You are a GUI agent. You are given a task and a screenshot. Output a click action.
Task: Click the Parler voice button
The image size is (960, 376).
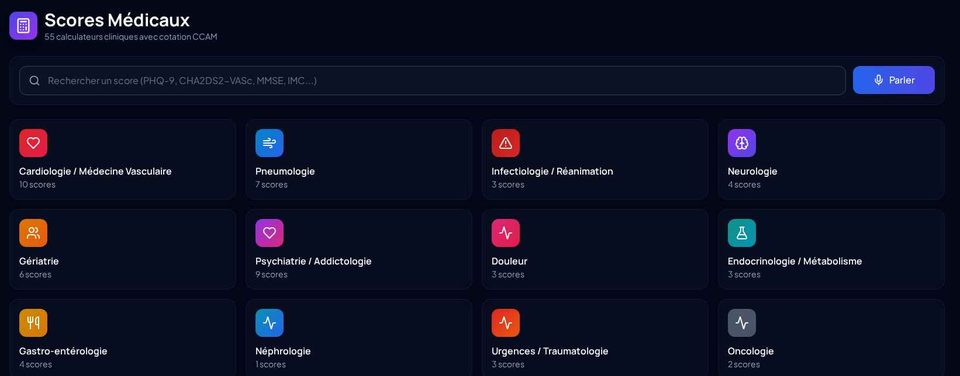[x=894, y=80]
